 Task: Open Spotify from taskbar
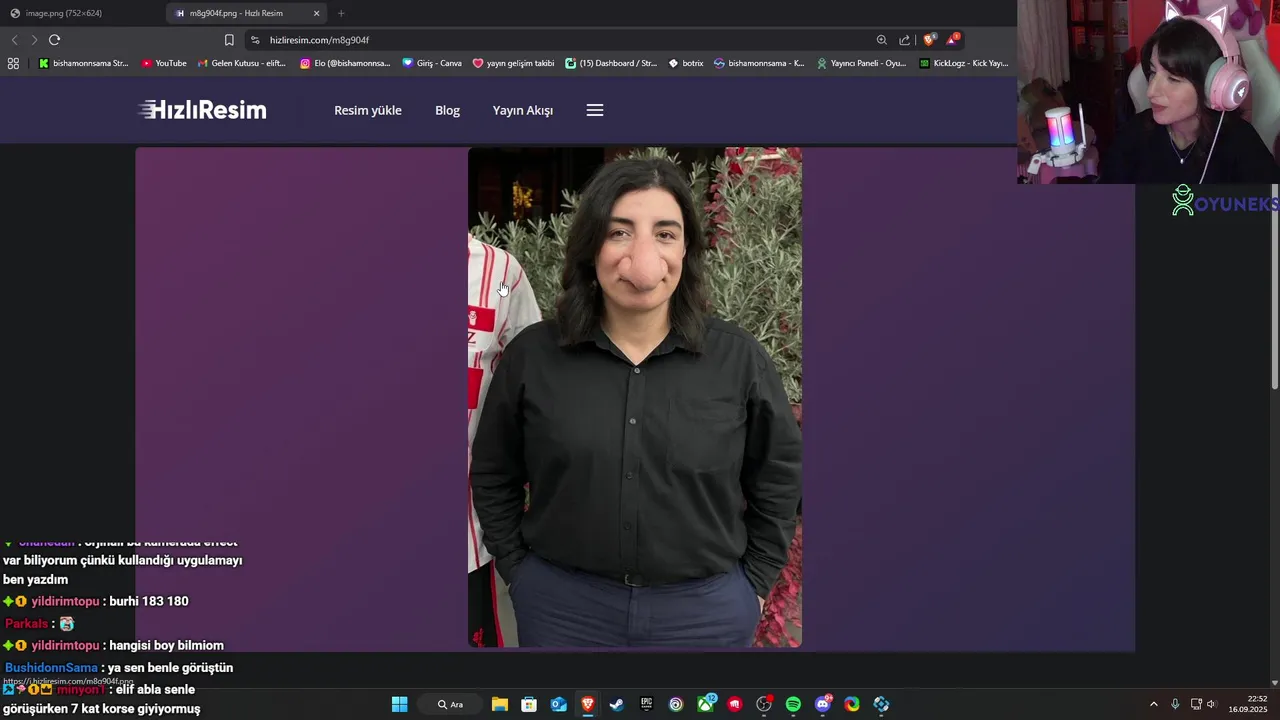click(x=793, y=704)
